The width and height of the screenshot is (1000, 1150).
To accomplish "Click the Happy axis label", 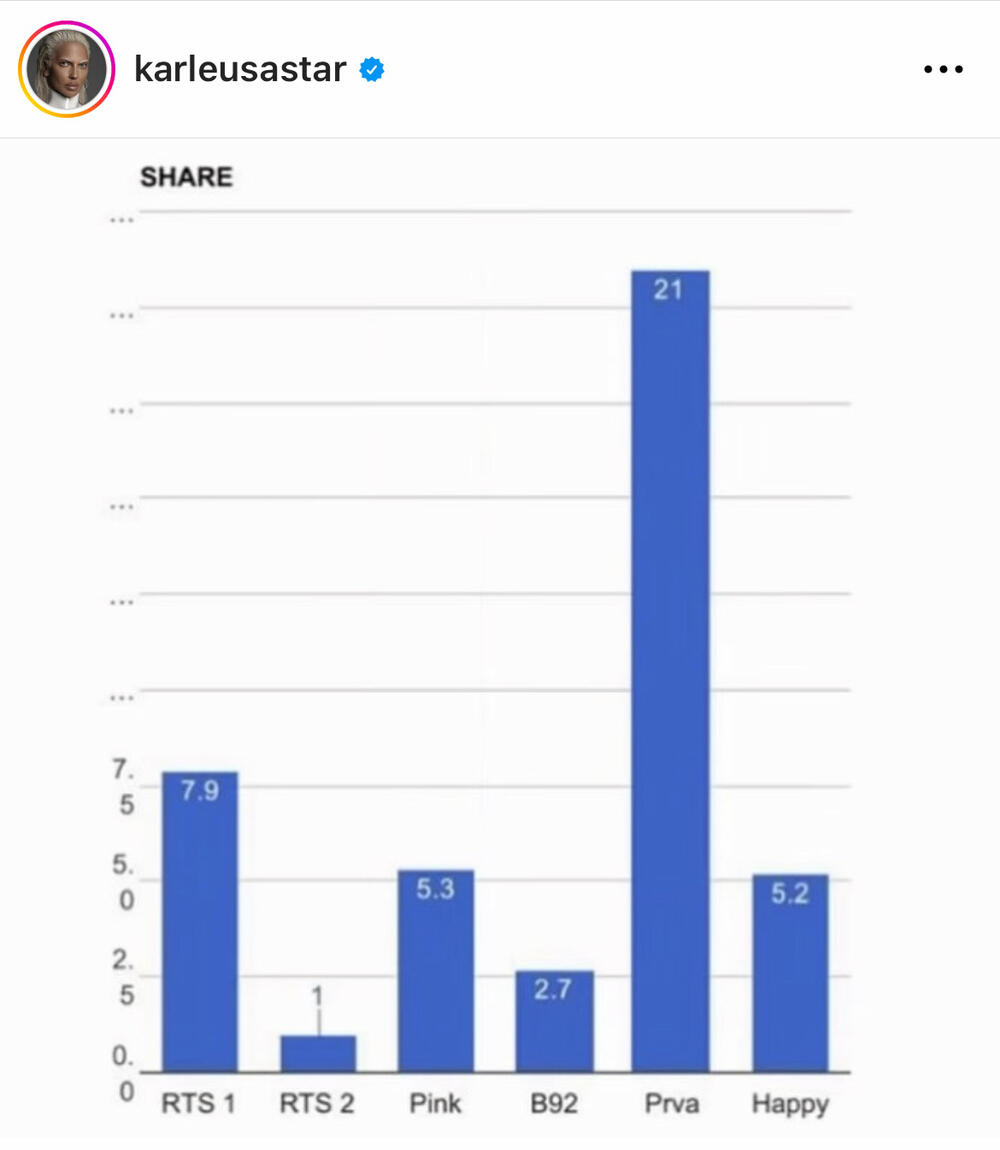I will click(x=790, y=1104).
